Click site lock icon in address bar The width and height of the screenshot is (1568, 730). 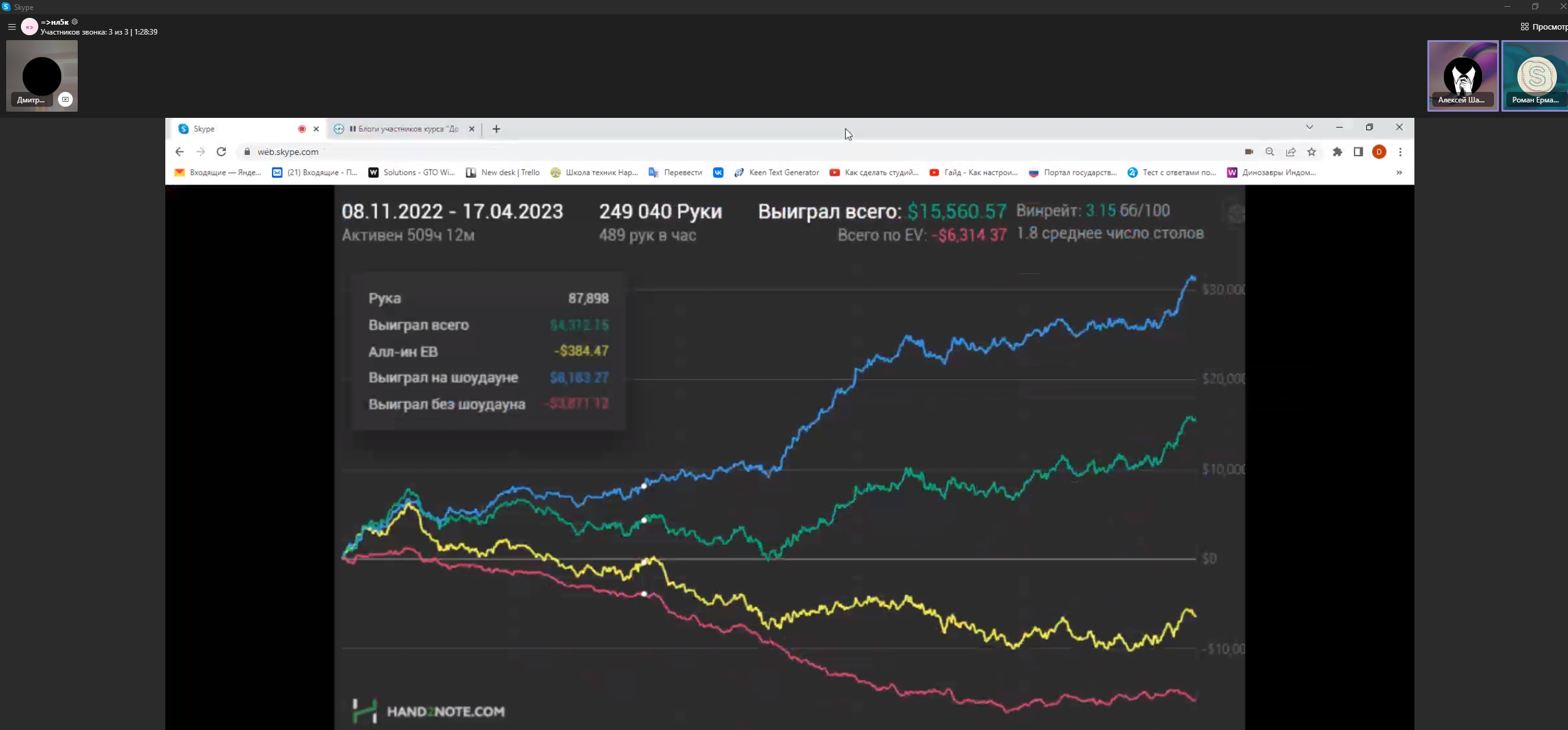(247, 152)
